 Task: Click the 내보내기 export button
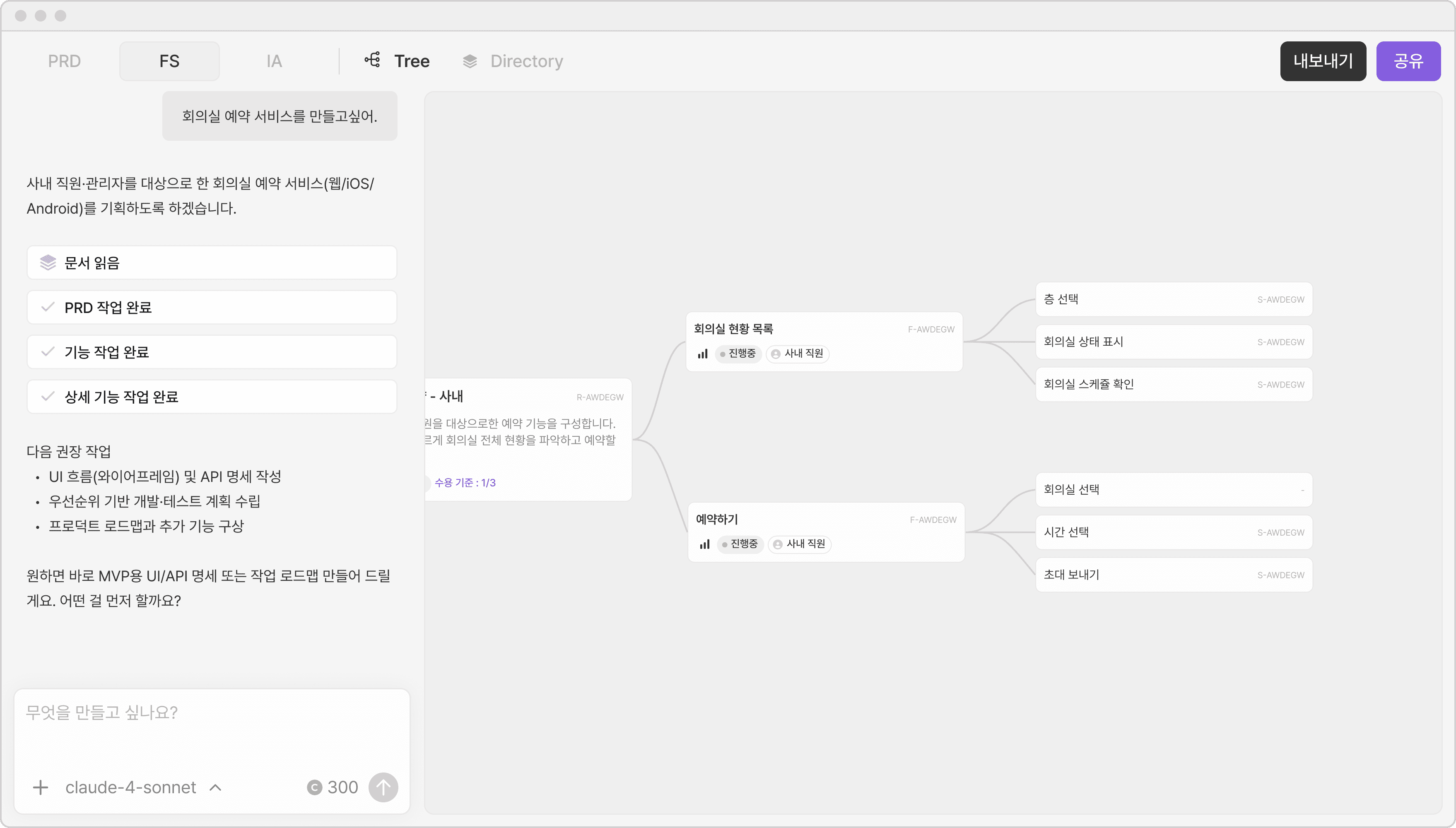[1322, 61]
